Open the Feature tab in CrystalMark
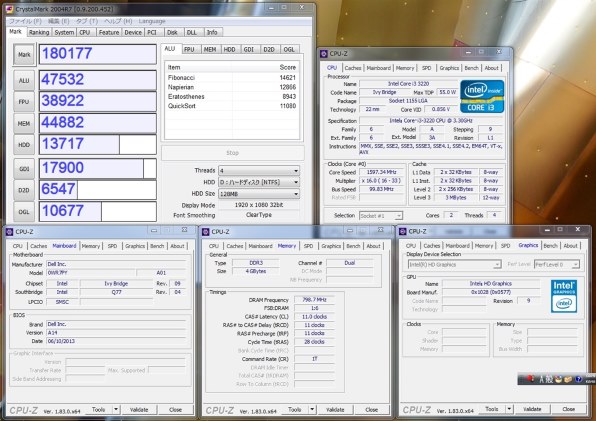Viewport: 596px width, 421px height. [109, 32]
